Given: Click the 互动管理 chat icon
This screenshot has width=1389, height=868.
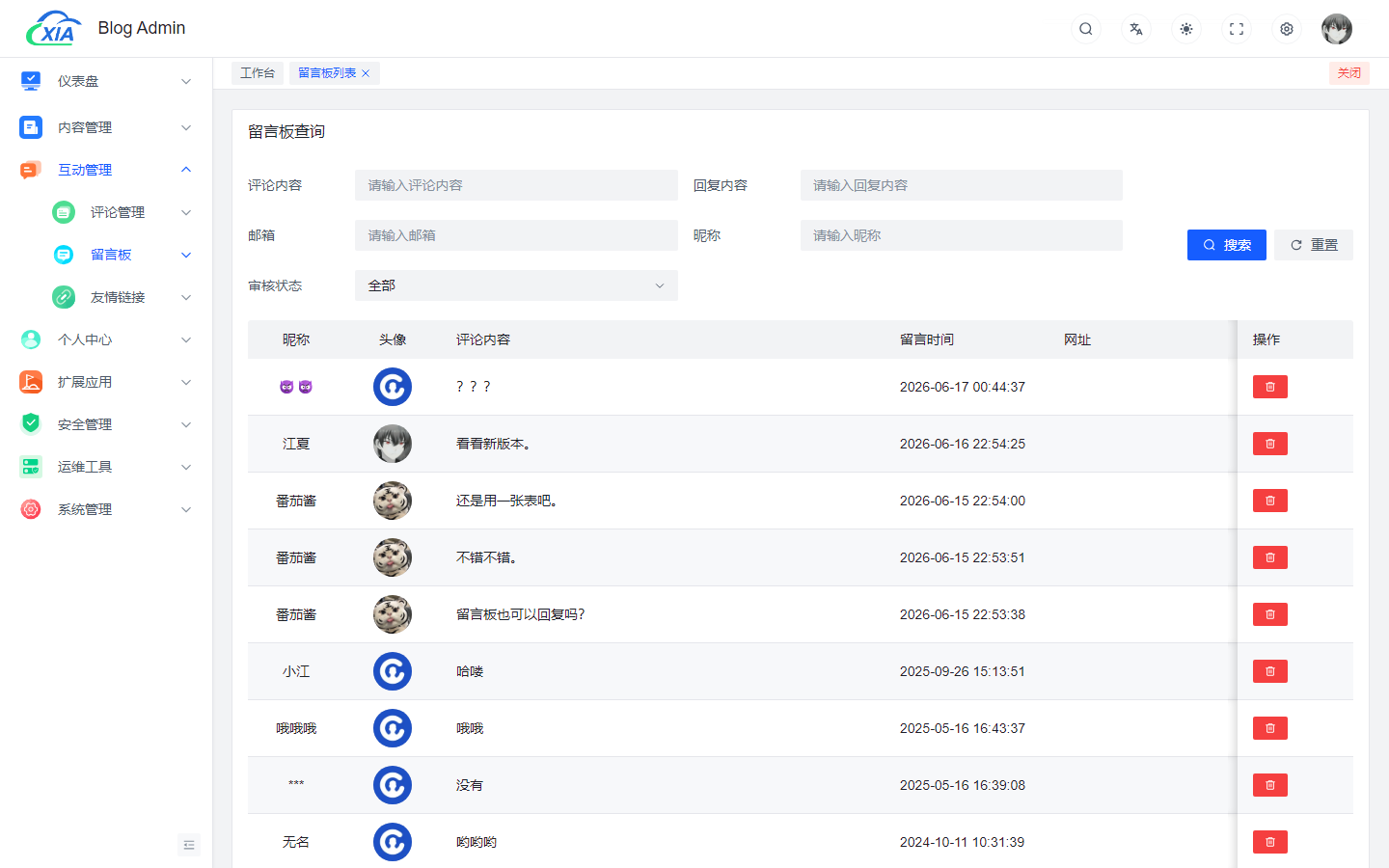Looking at the screenshot, I should [x=31, y=170].
